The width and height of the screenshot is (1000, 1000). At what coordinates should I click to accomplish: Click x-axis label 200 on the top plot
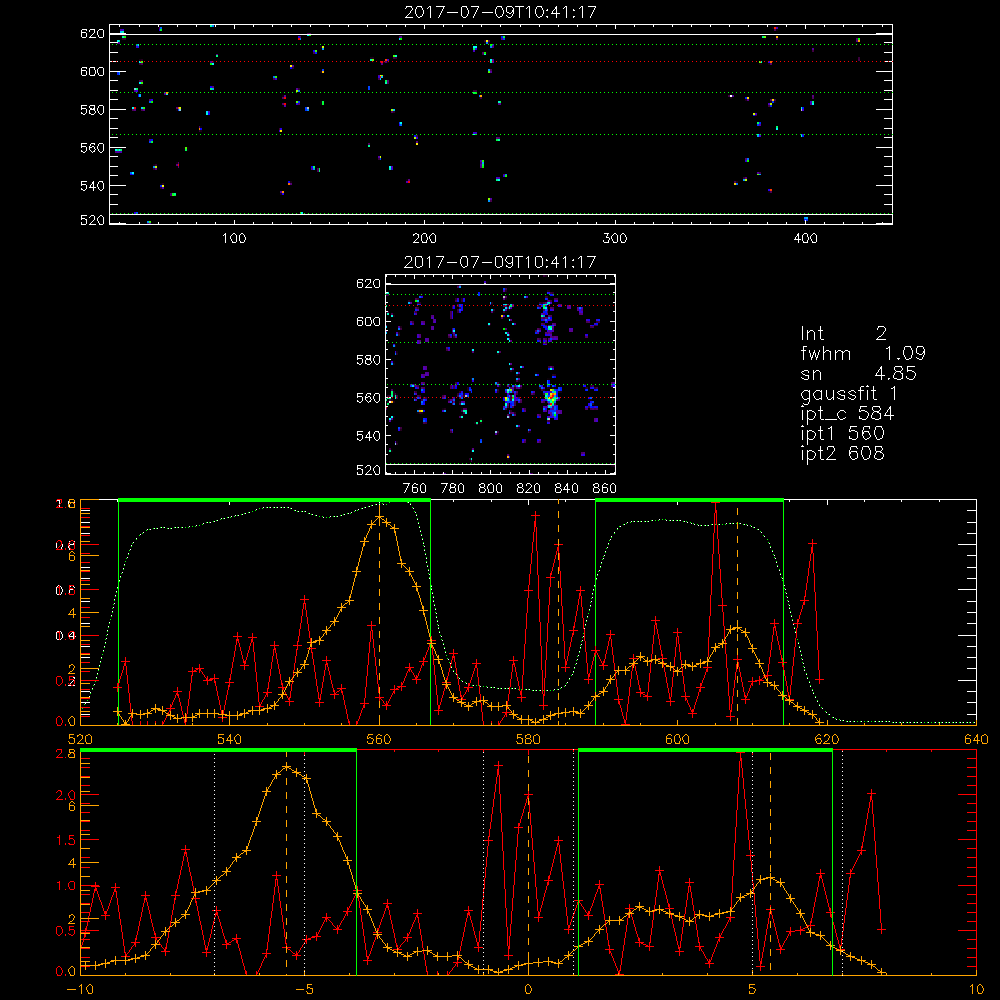click(x=424, y=239)
